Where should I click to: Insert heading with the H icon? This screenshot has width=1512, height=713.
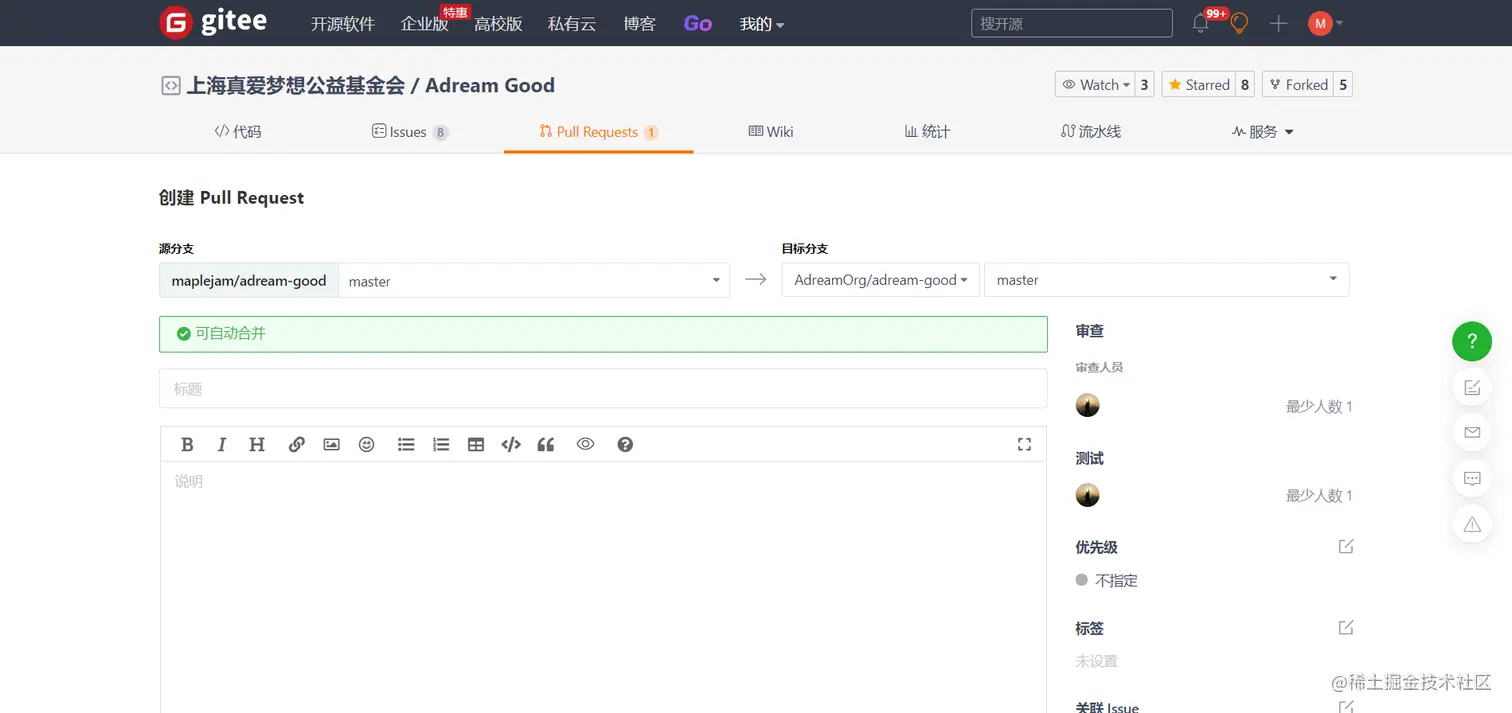[x=257, y=445]
